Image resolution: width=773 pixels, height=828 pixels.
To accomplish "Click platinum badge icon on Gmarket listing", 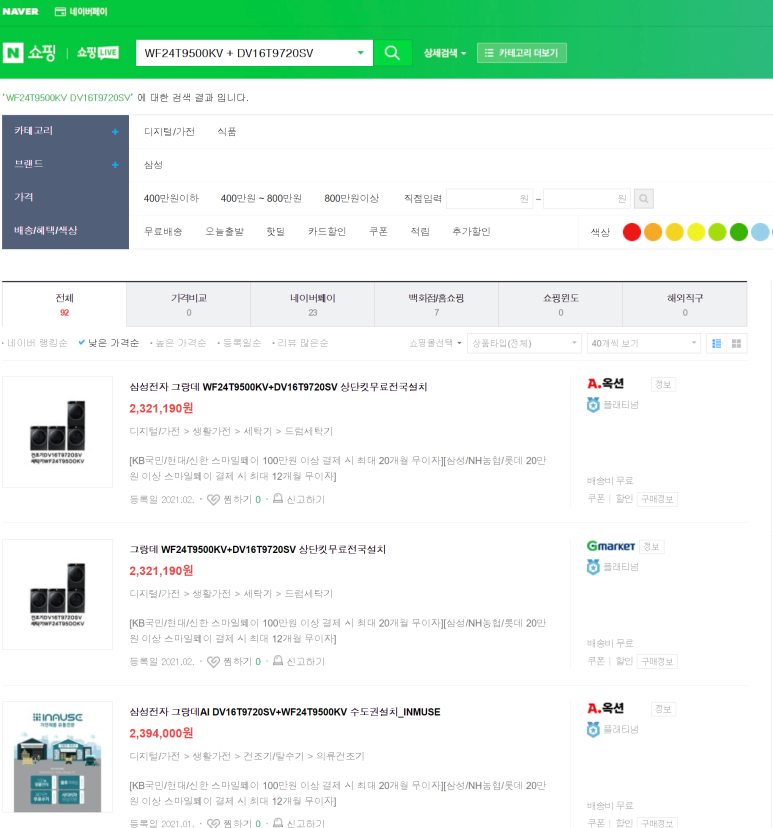I will tap(593, 567).
